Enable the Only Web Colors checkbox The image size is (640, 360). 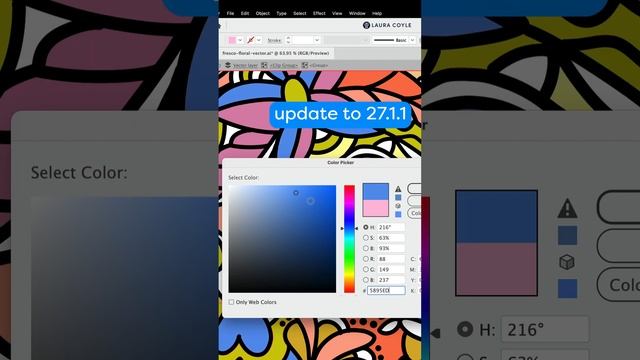[x=231, y=302]
